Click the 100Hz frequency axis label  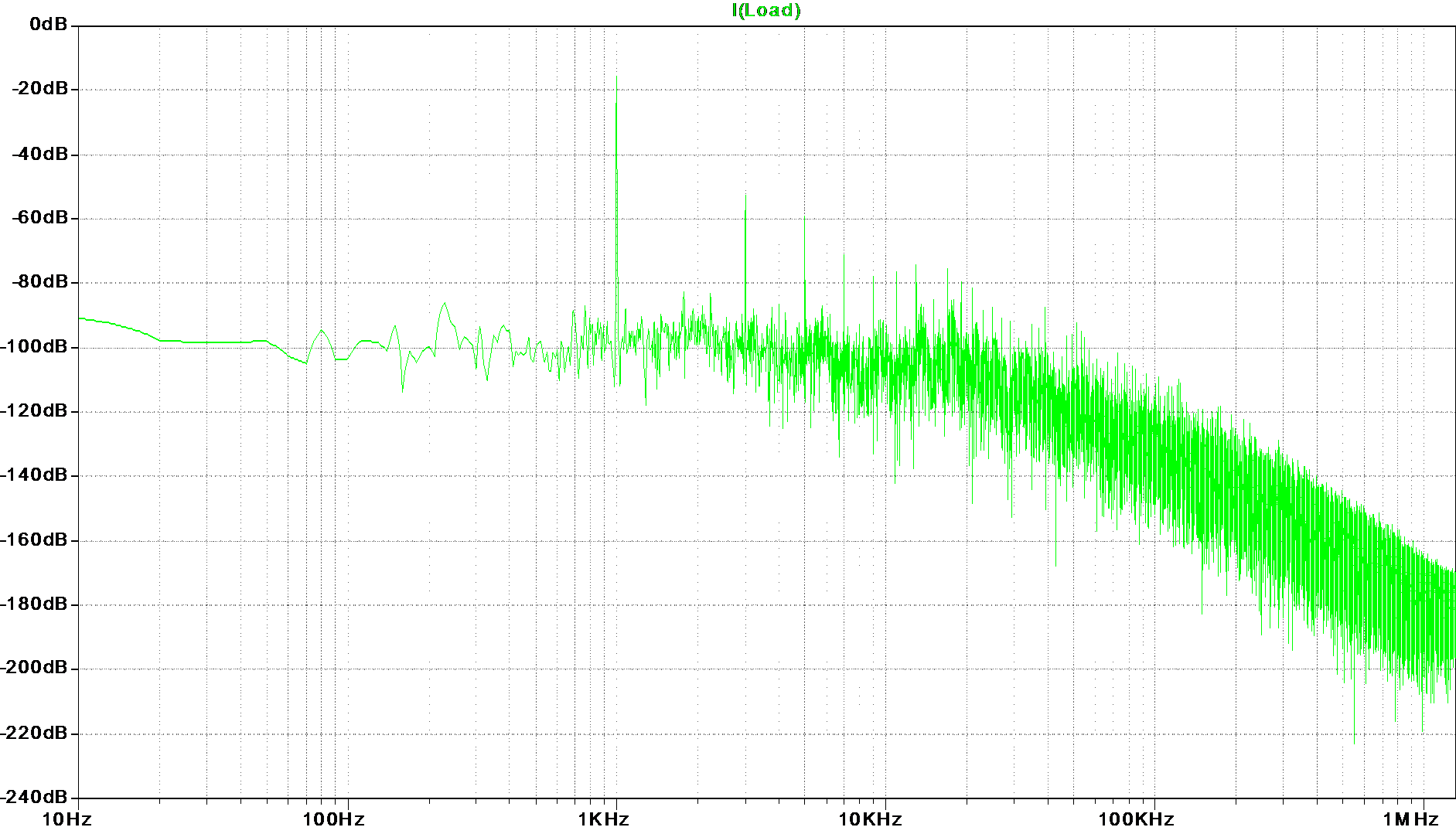(x=333, y=819)
